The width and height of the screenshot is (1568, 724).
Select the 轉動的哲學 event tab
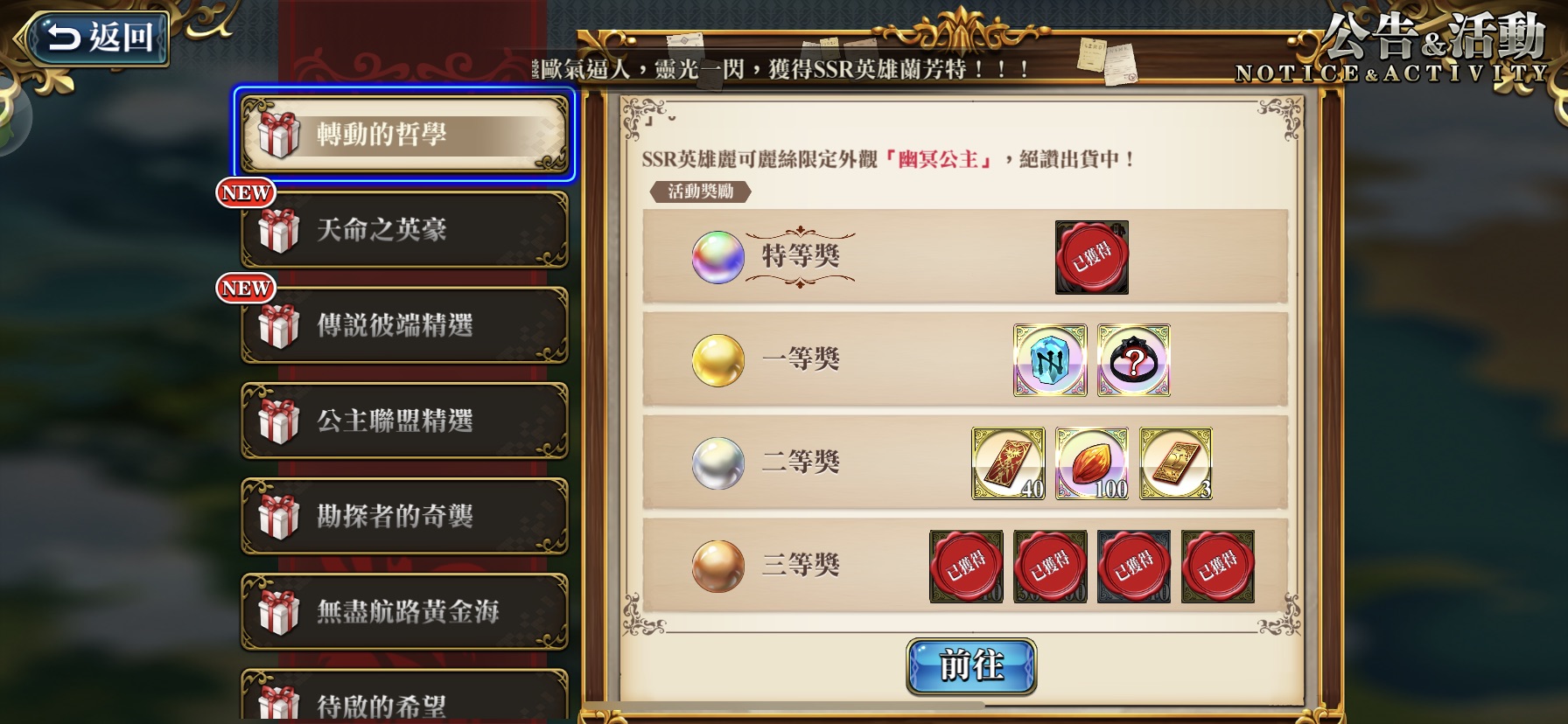[x=404, y=135]
